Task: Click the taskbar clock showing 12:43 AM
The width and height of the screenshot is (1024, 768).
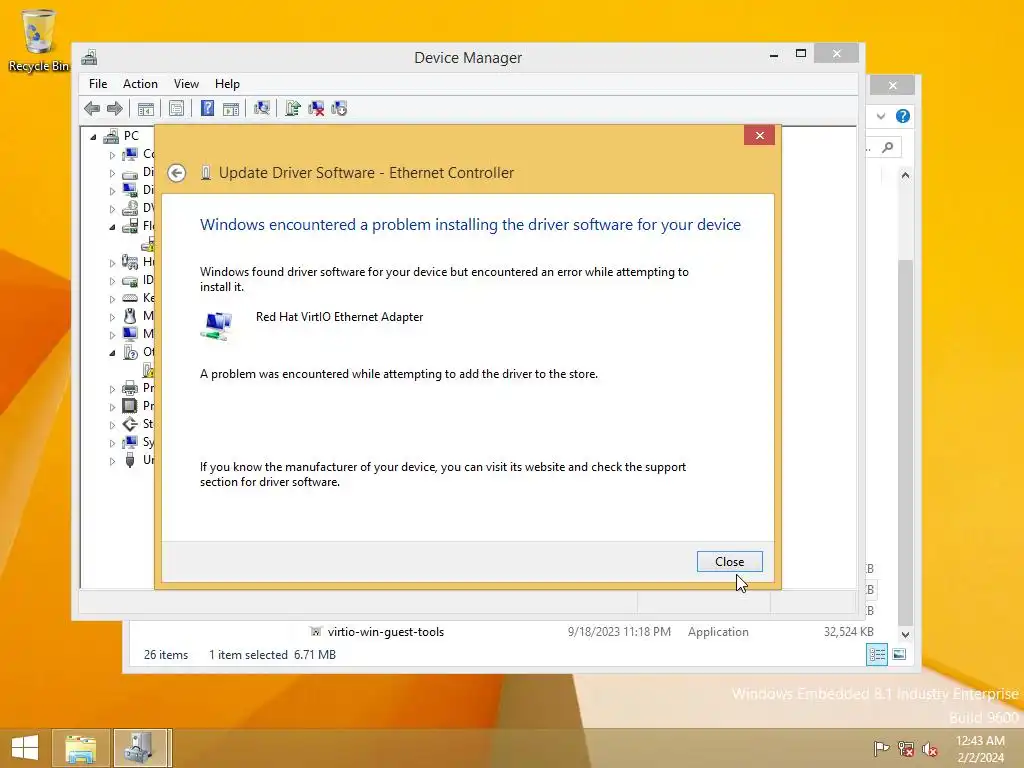Action: pos(980,749)
